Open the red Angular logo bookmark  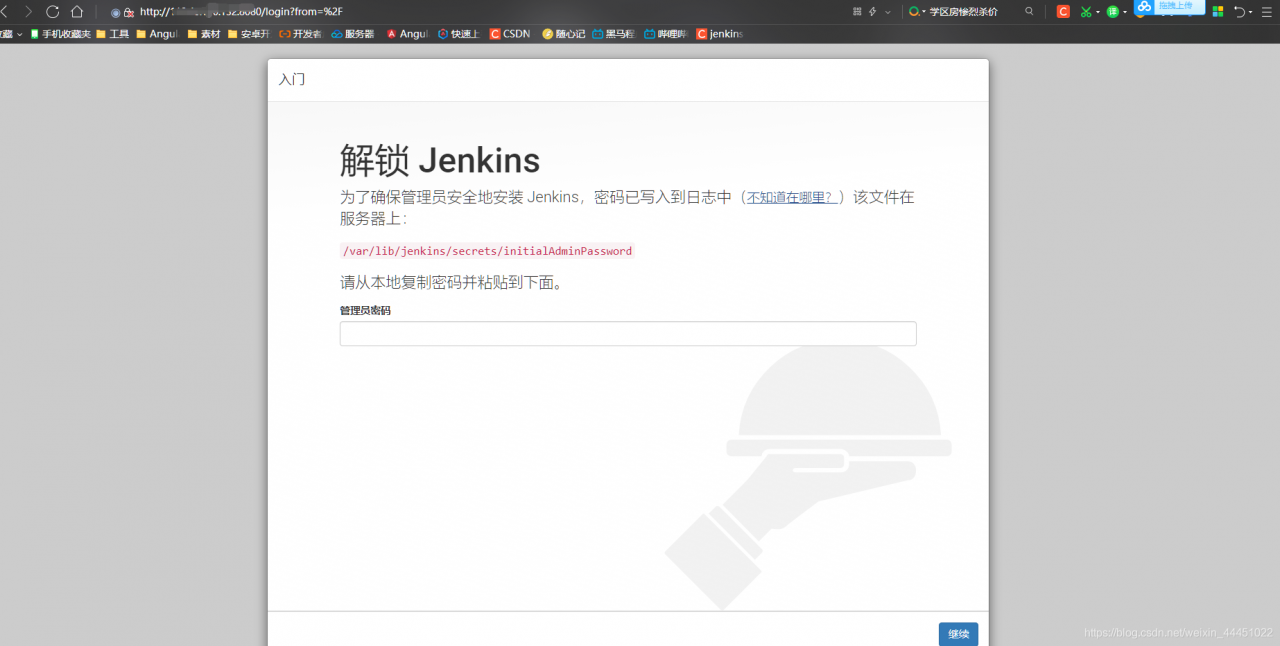coord(407,34)
